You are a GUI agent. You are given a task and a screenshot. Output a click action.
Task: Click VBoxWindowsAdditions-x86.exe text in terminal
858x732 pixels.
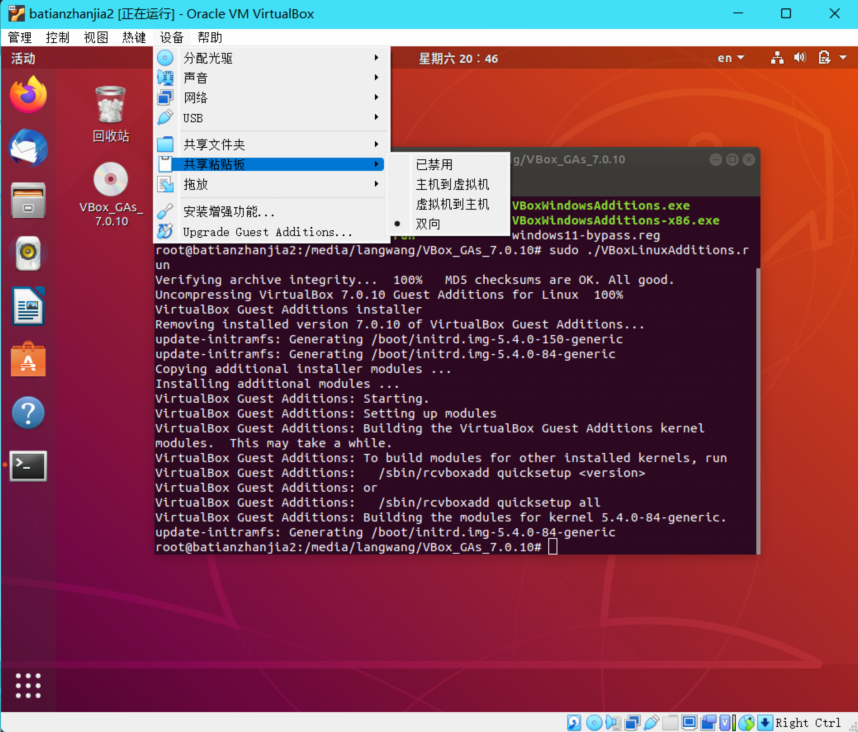[616, 220]
